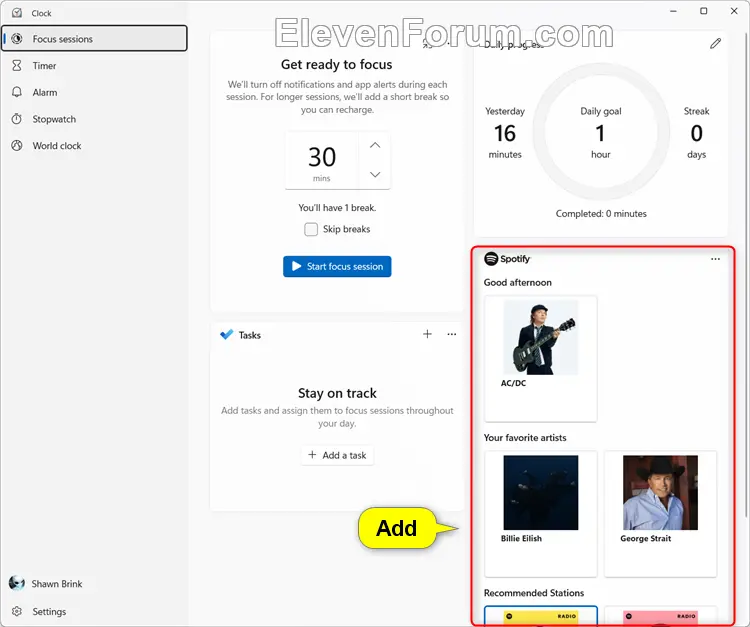Open the World clock page
This screenshot has height=627, width=750.
point(94,146)
